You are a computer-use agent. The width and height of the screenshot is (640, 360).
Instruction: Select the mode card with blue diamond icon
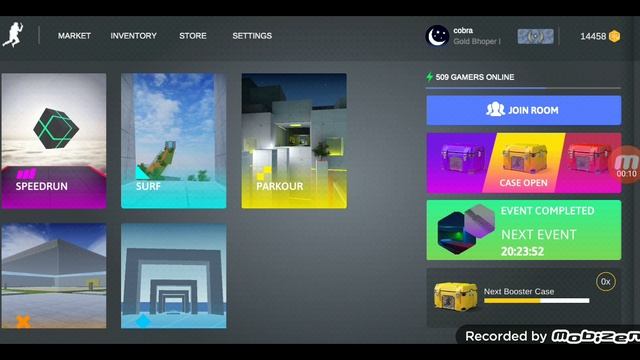click(174, 276)
